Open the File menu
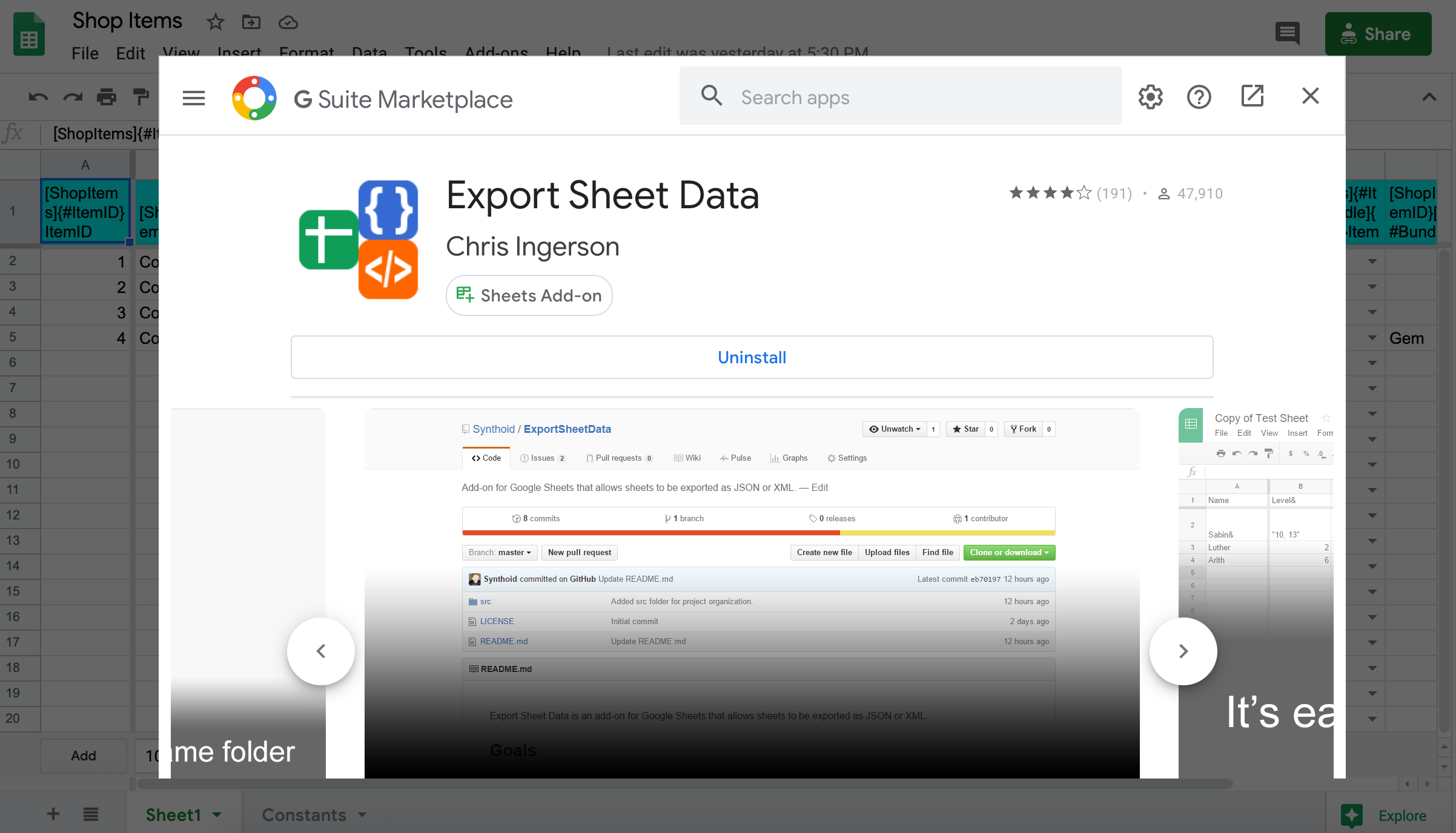Viewport: 1456px width, 833px height. point(85,53)
